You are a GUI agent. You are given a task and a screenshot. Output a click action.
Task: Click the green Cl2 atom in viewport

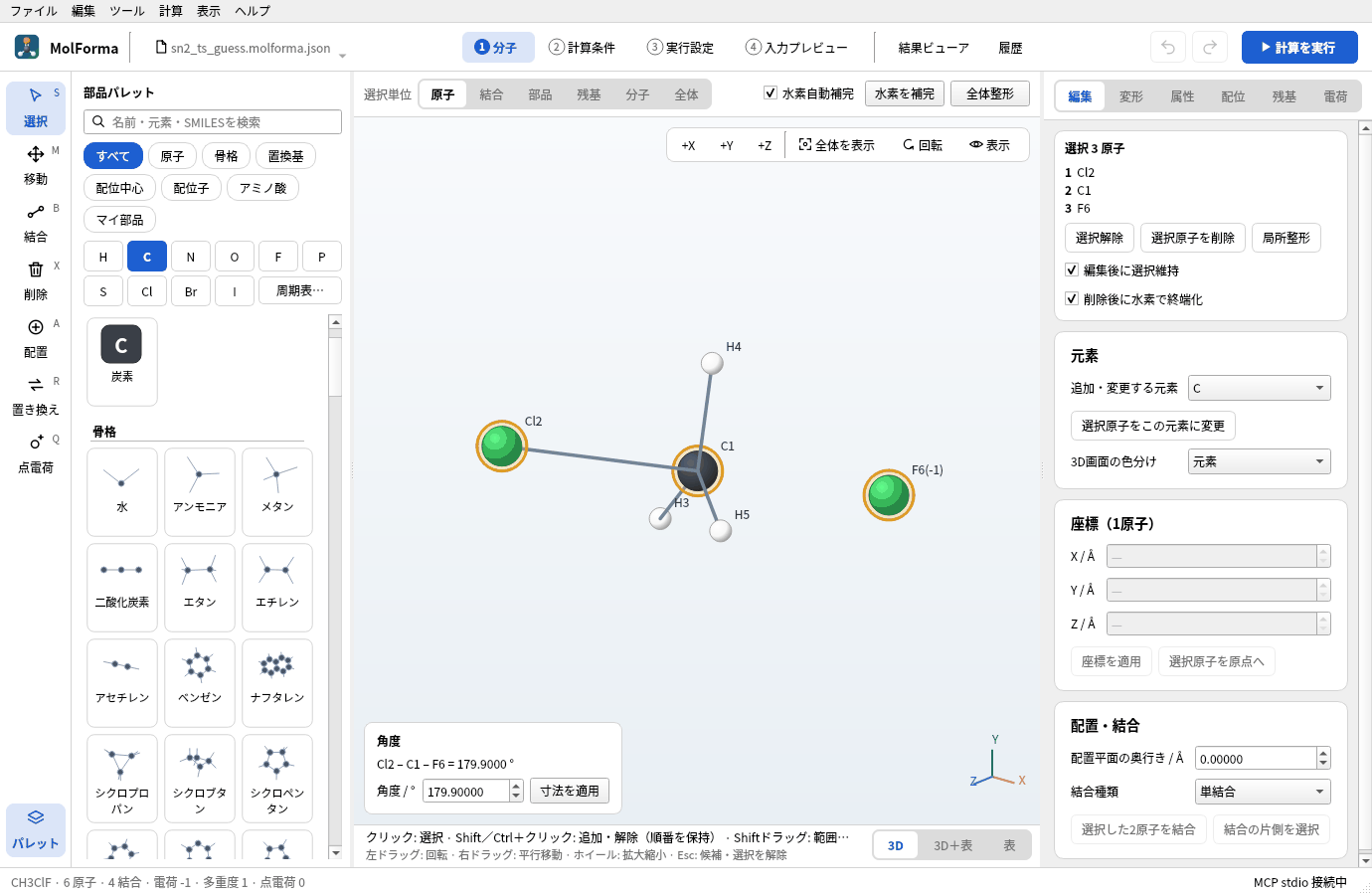coord(501,445)
